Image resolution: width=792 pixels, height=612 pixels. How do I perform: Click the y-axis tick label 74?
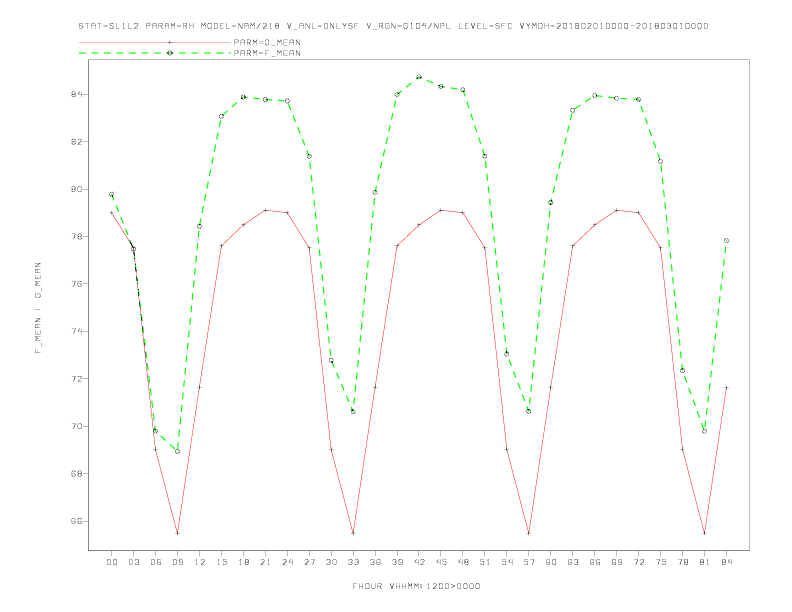76,331
